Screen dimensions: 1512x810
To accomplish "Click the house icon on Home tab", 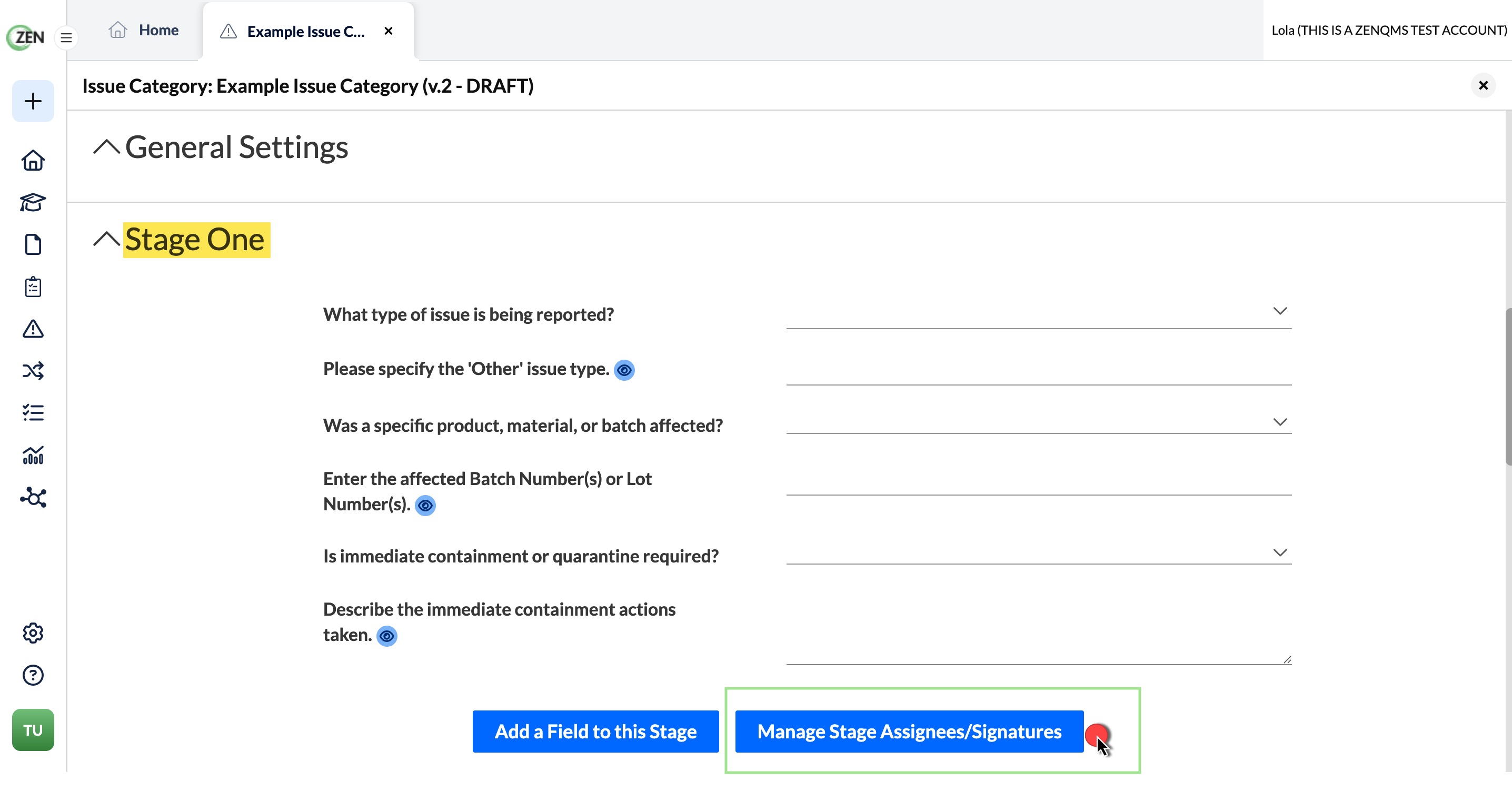I will click(x=118, y=30).
